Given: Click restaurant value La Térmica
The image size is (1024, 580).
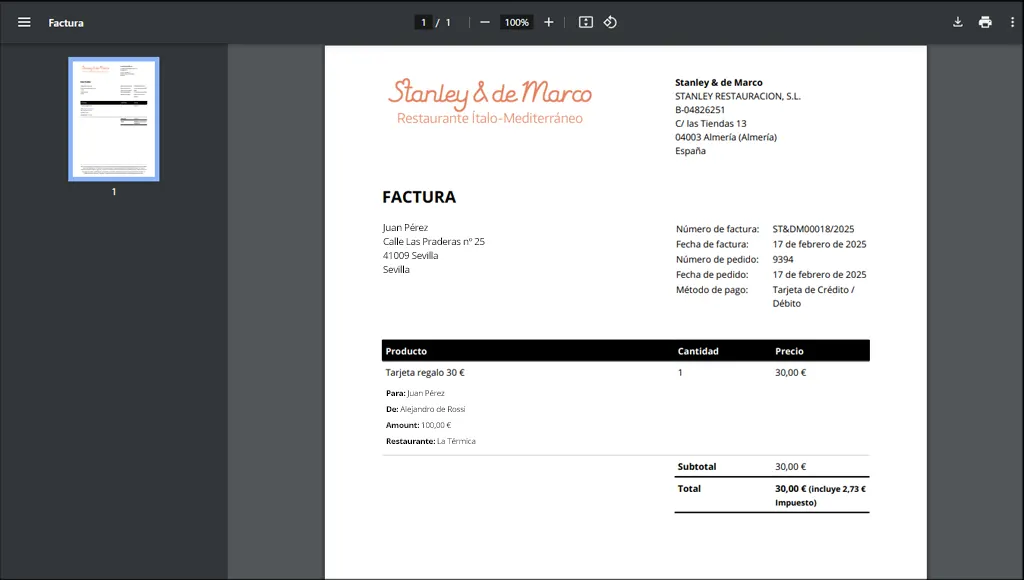Looking at the screenshot, I should [x=456, y=442].
